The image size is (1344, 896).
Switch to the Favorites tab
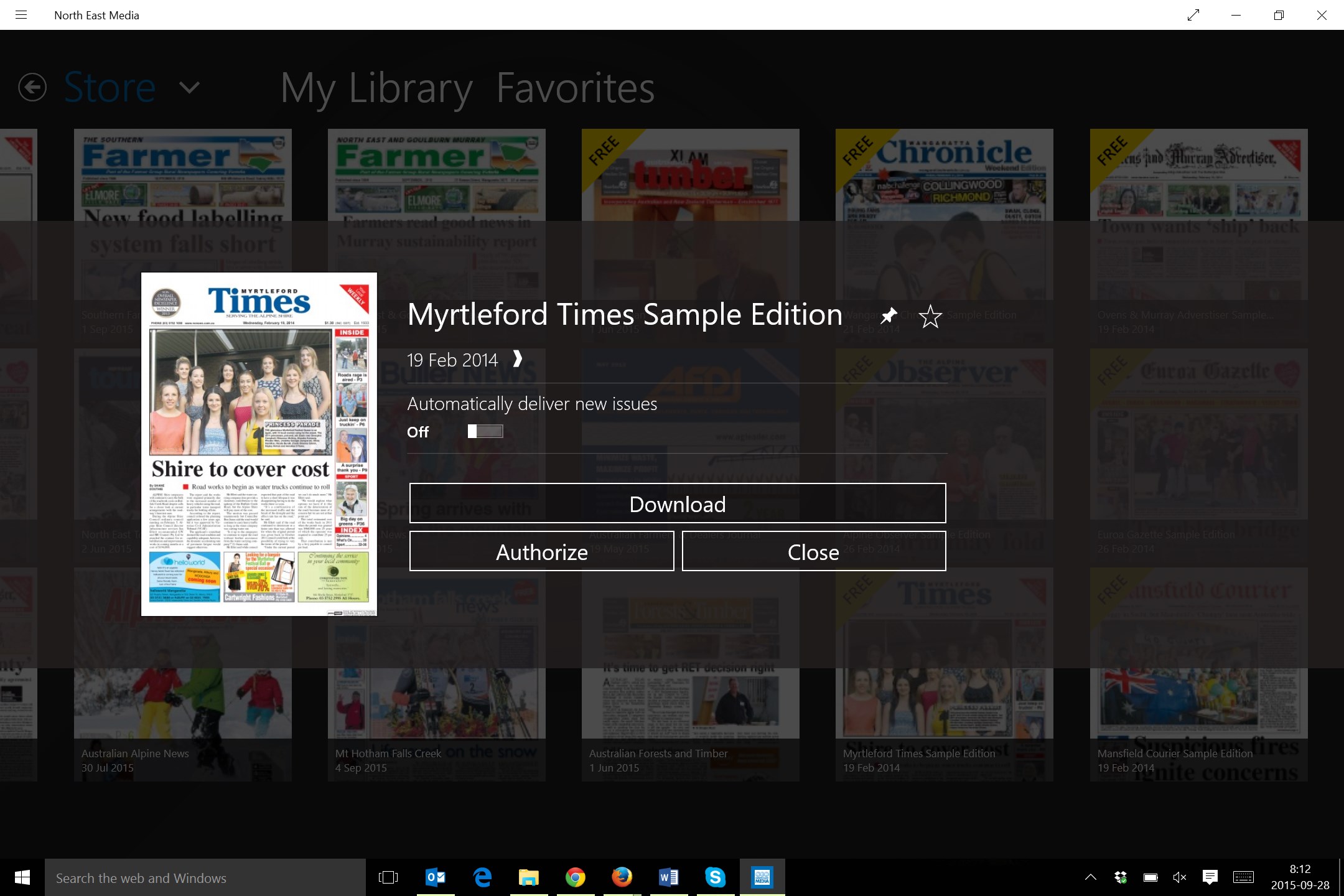click(575, 88)
